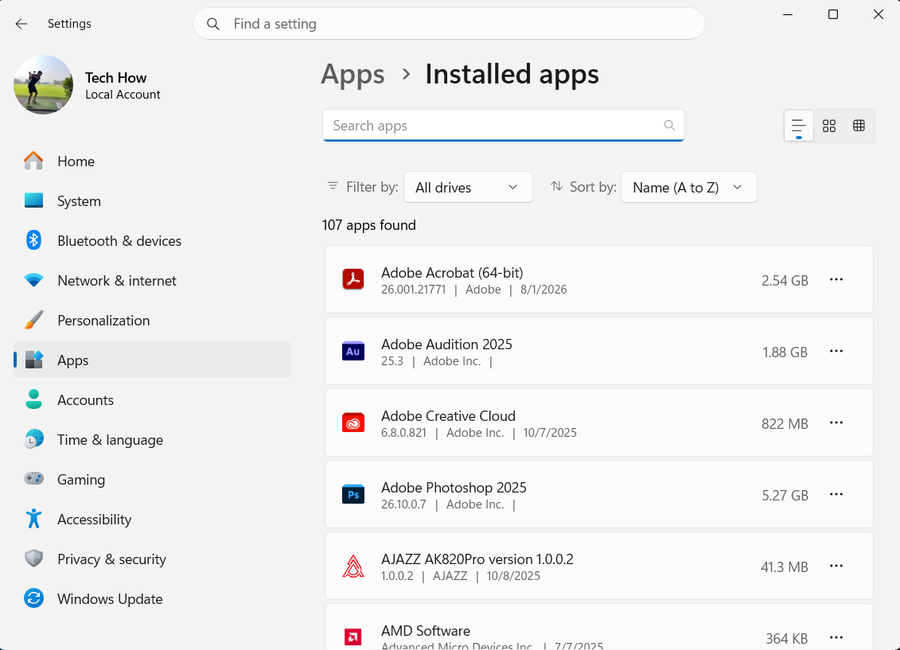900x650 pixels.
Task: Select Apps in the sidebar
Action: point(152,360)
